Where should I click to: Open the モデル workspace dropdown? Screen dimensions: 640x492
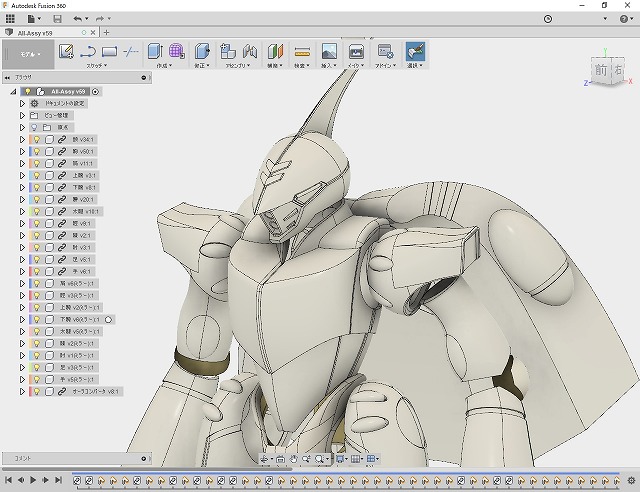(29, 54)
